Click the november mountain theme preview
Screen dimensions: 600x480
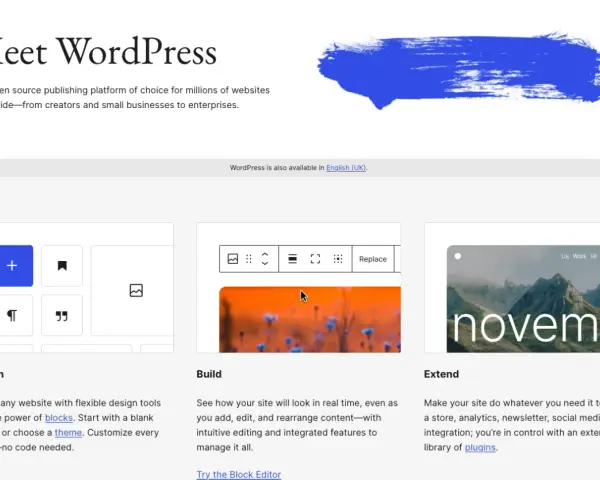pos(523,299)
